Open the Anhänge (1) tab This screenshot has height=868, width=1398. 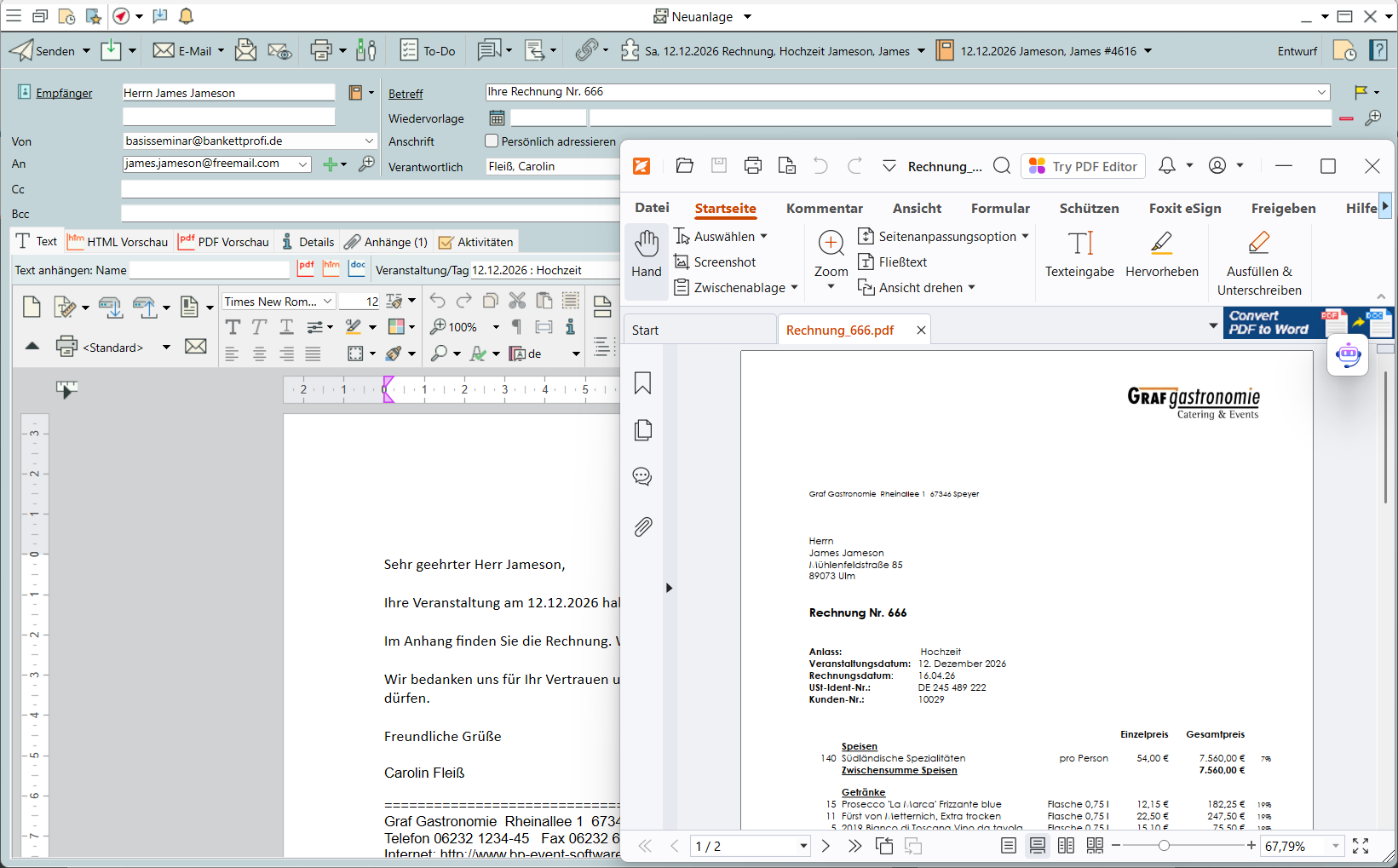(387, 242)
